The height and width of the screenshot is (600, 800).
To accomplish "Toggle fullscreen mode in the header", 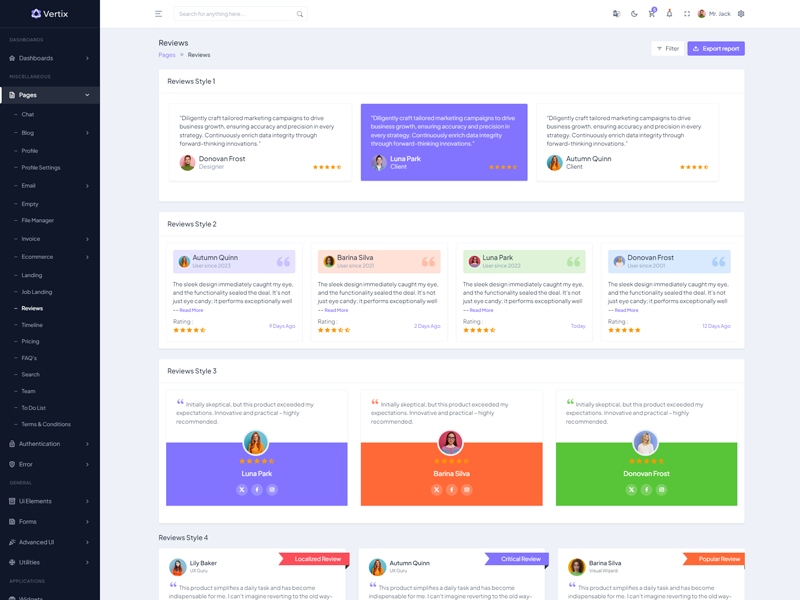I will [x=687, y=14].
